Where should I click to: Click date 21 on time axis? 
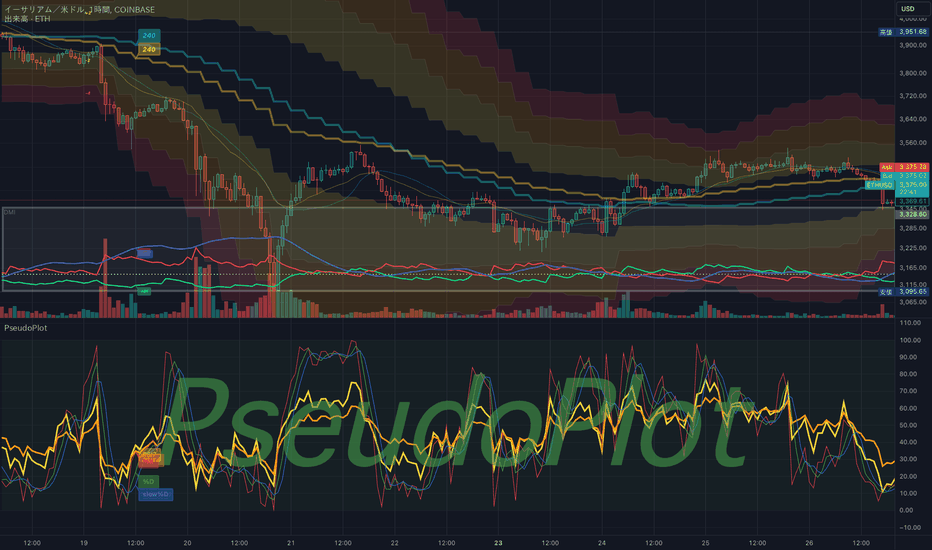click(291, 543)
